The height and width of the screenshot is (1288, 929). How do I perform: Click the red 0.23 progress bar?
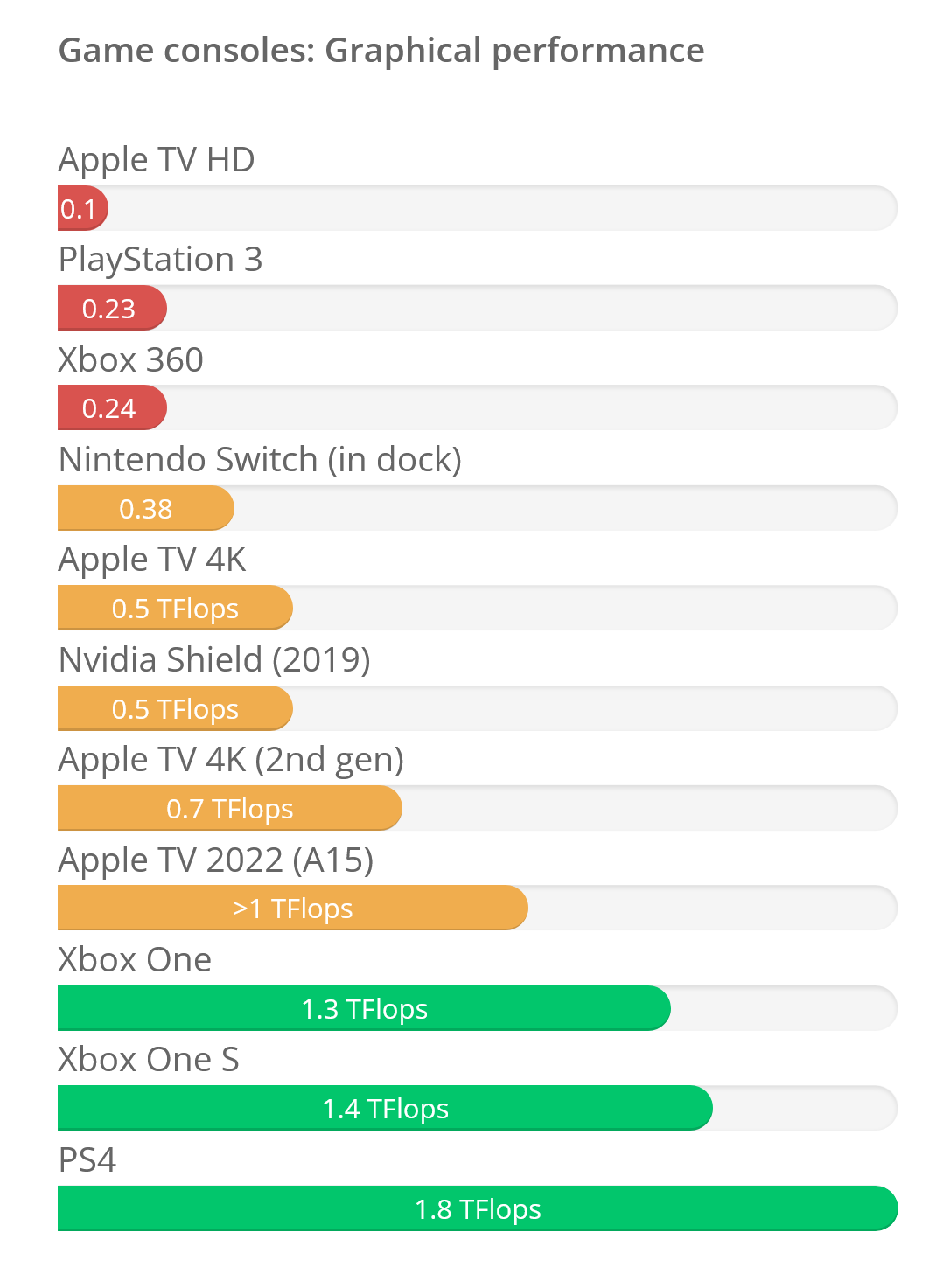112,308
